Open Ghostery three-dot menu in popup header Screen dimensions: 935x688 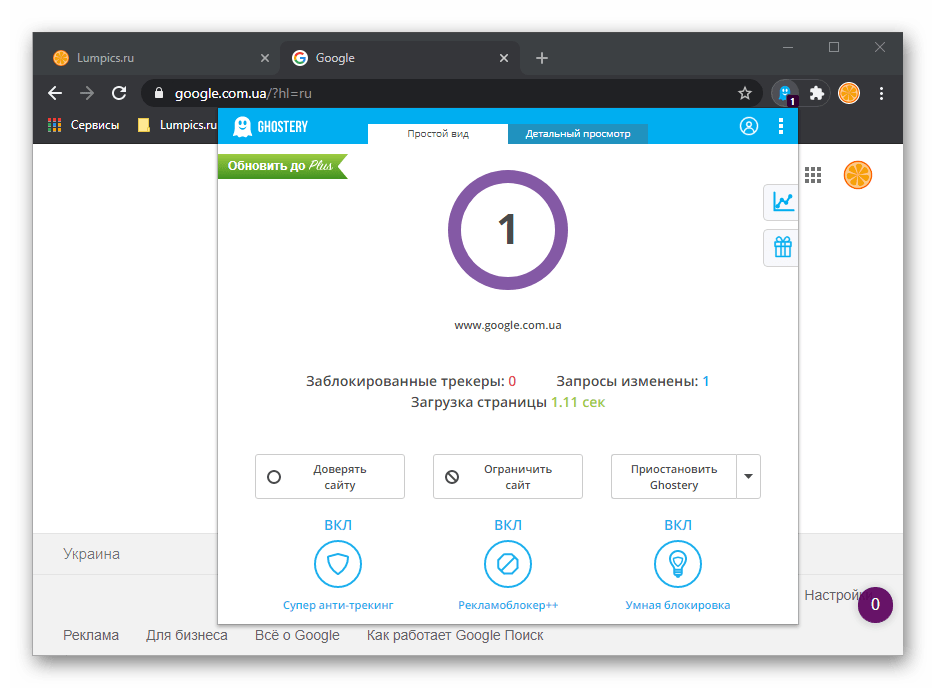pyautogui.click(x=781, y=126)
